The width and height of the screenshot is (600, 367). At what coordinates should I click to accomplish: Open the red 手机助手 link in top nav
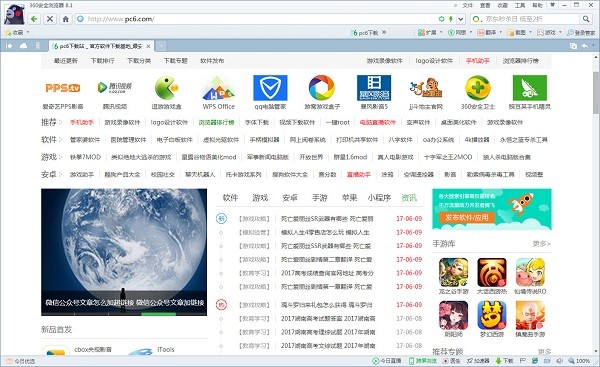pyautogui.click(x=478, y=60)
